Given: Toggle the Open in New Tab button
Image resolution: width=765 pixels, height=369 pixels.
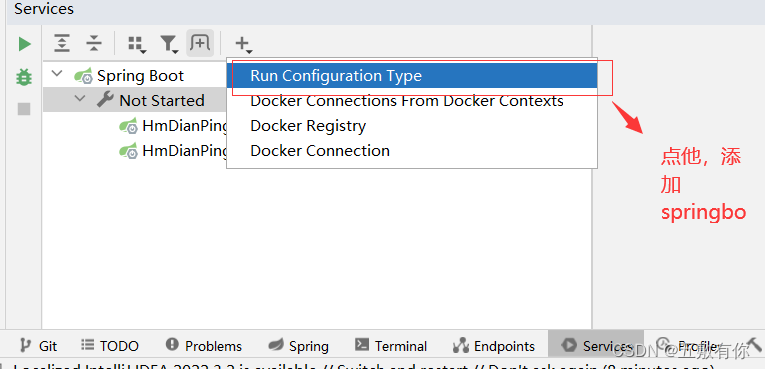Looking at the screenshot, I should pos(200,43).
